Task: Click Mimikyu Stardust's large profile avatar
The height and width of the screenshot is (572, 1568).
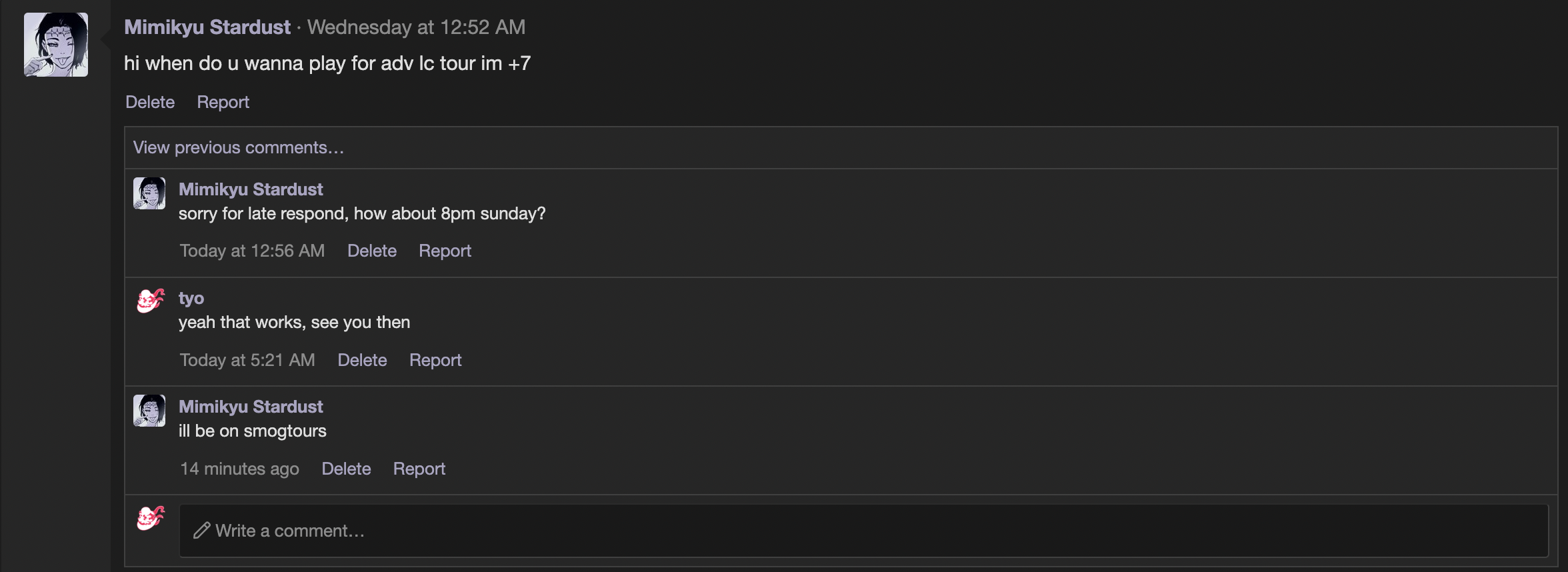Action: coord(56,45)
